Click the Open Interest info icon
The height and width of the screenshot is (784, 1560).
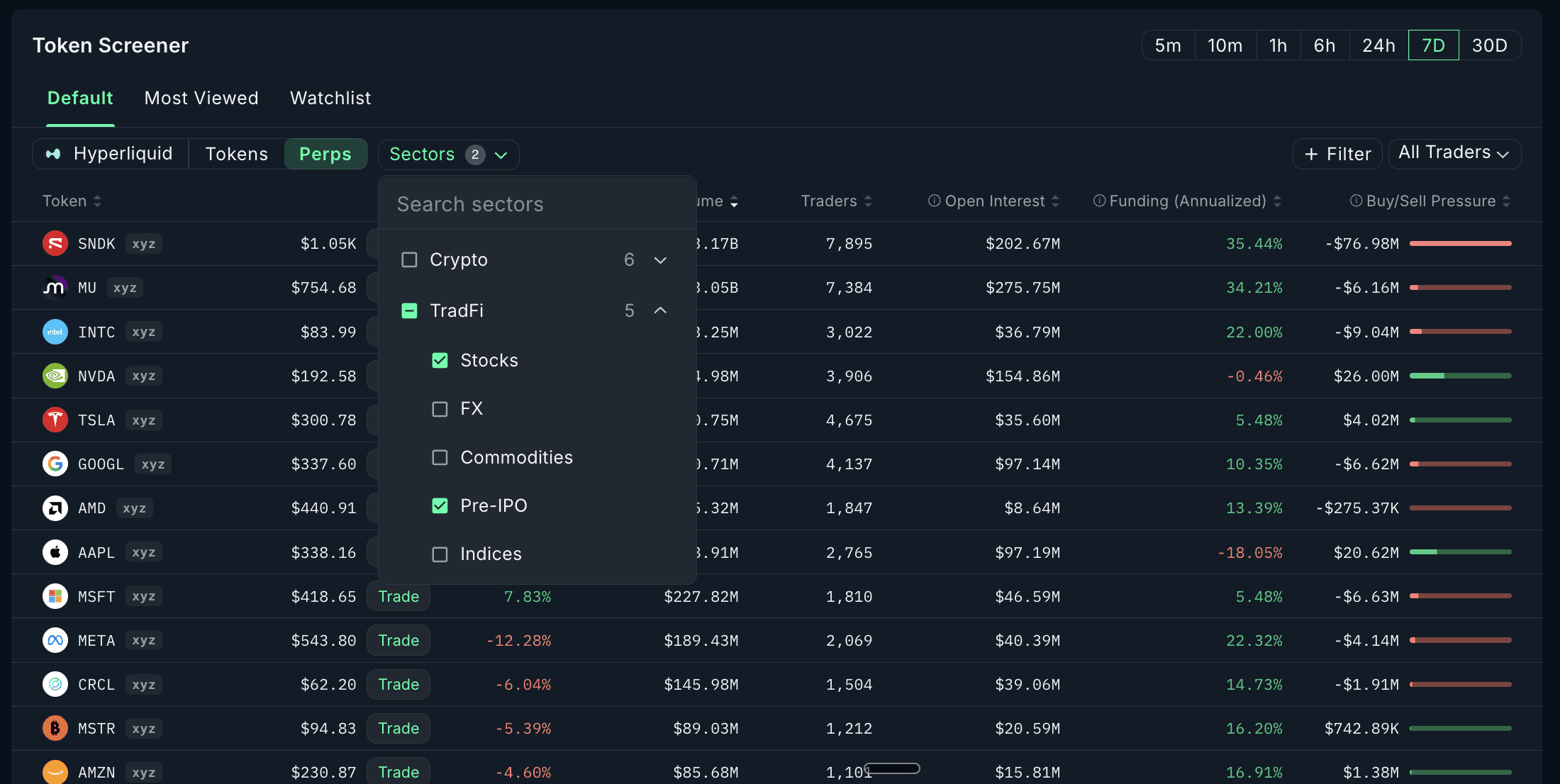[935, 201]
